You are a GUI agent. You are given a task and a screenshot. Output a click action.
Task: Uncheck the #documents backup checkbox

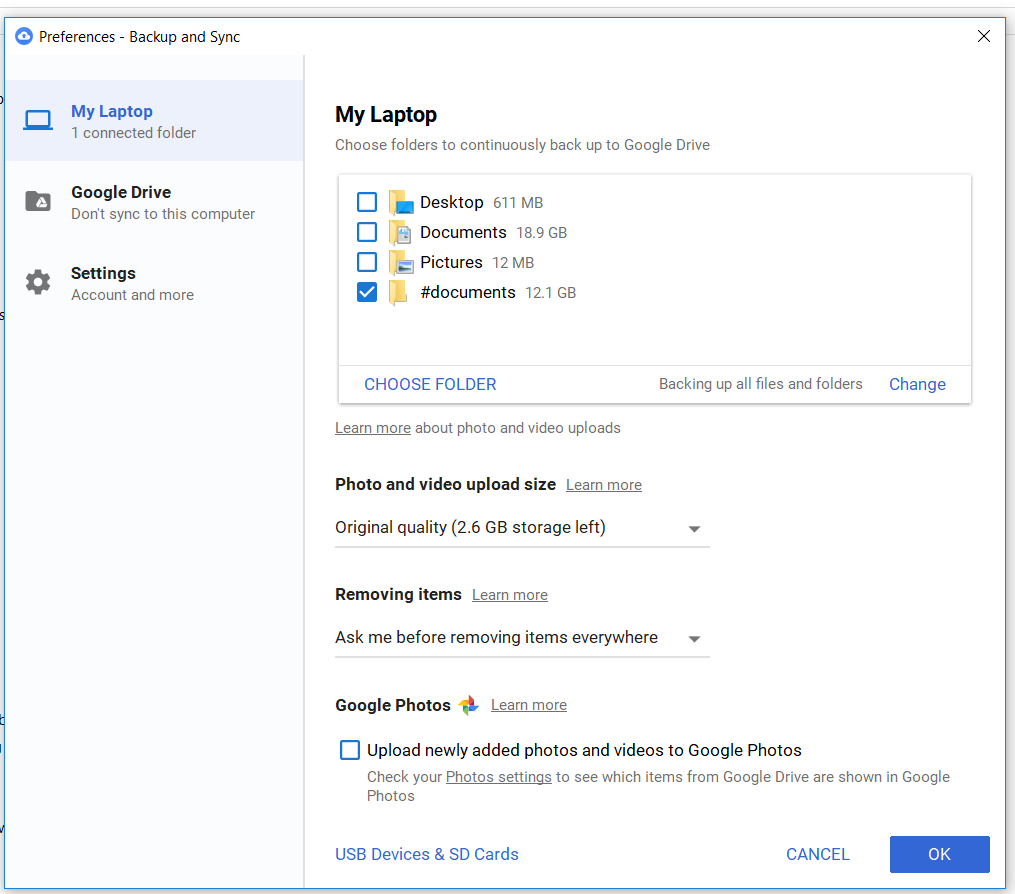[367, 291]
